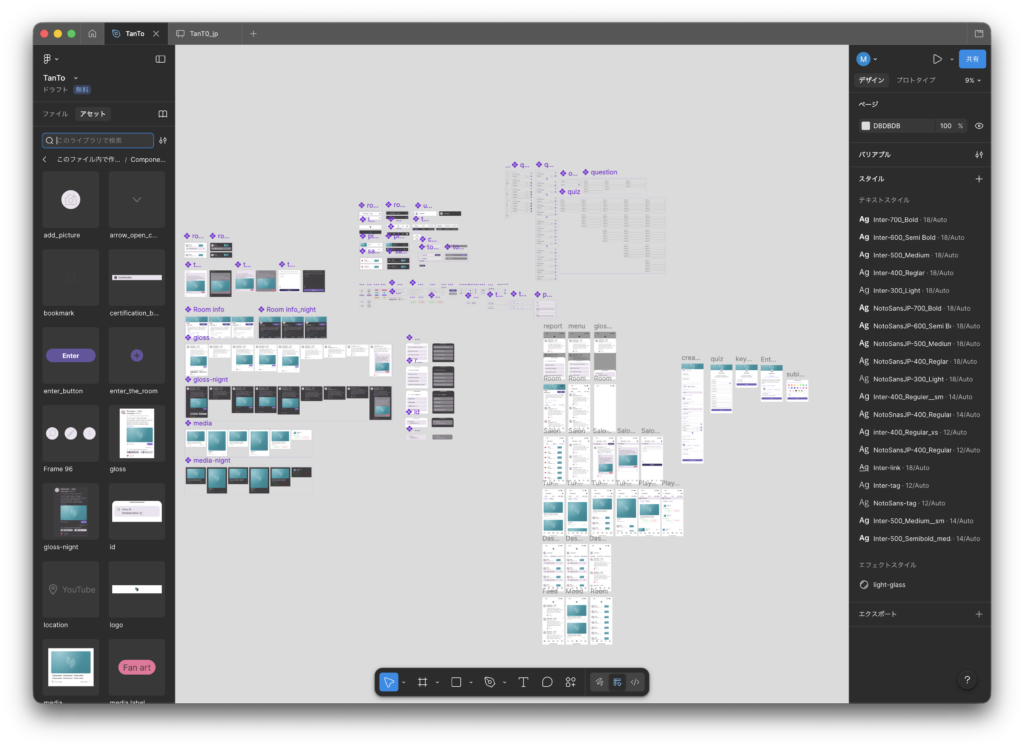Add a new style with plus button
This screenshot has height=747, width=1024.
[979, 179]
